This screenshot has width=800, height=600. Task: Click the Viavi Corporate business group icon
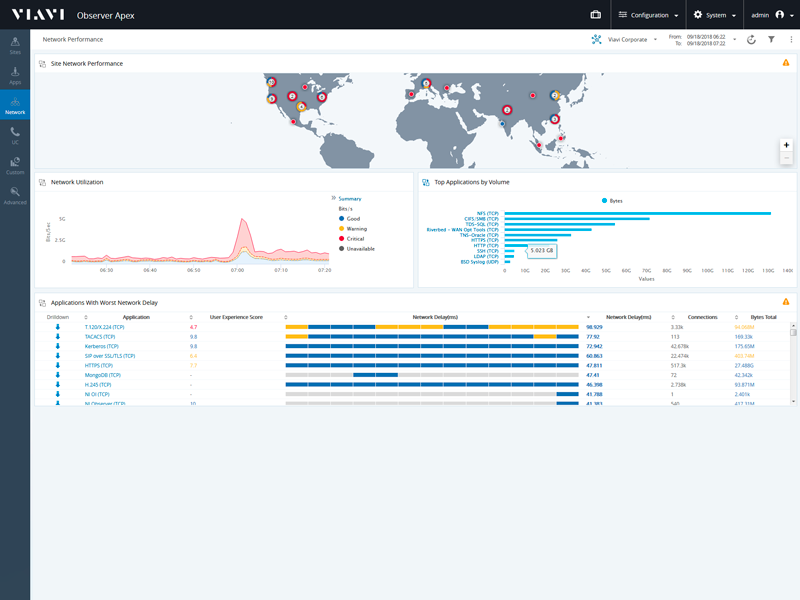click(596, 39)
